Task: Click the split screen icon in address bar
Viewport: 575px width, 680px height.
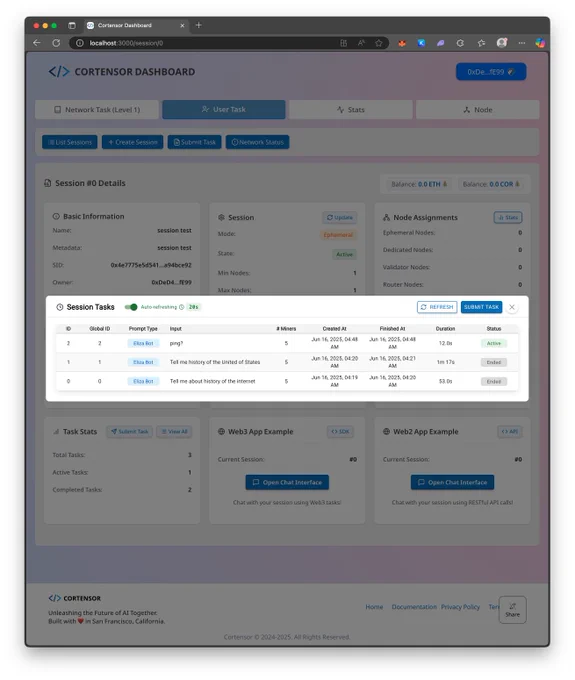Action: pyautogui.click(x=343, y=43)
